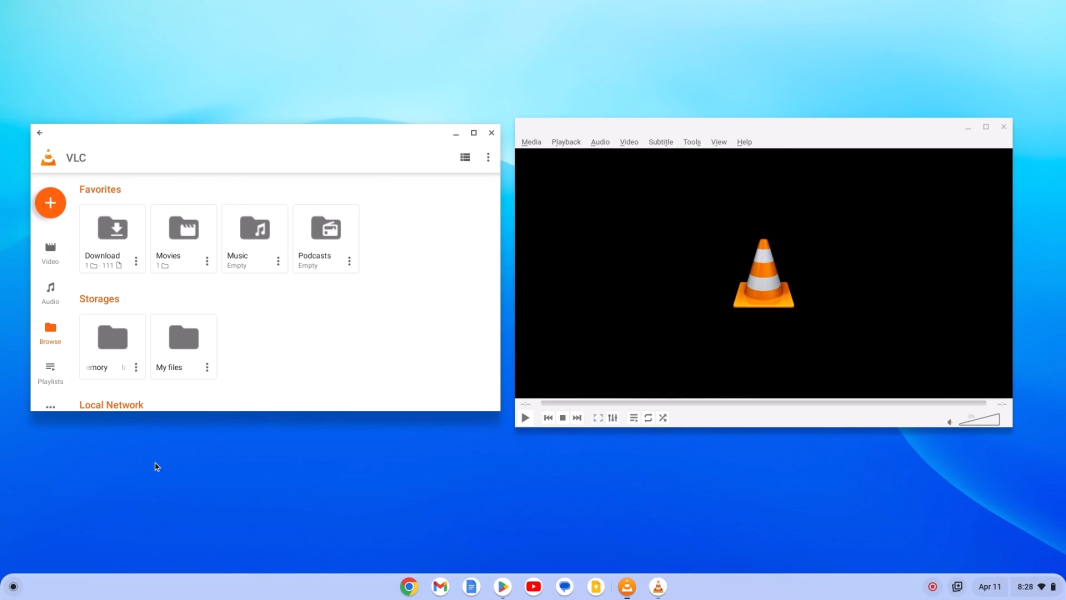Click the VLC seek progress bar
Screen dimensions: 1066x600
tap(763, 403)
